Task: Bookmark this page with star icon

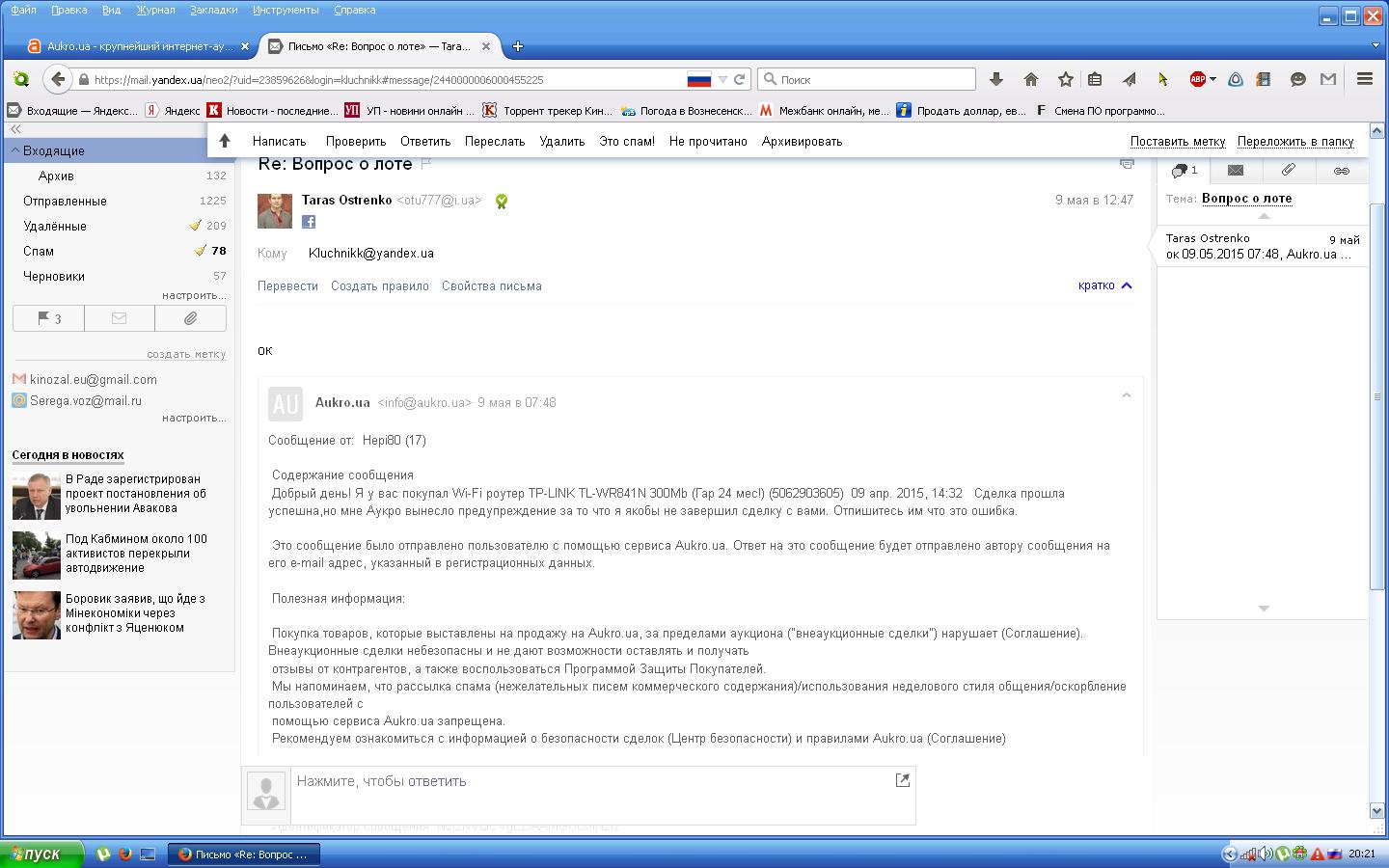Action: pyautogui.click(x=1066, y=80)
